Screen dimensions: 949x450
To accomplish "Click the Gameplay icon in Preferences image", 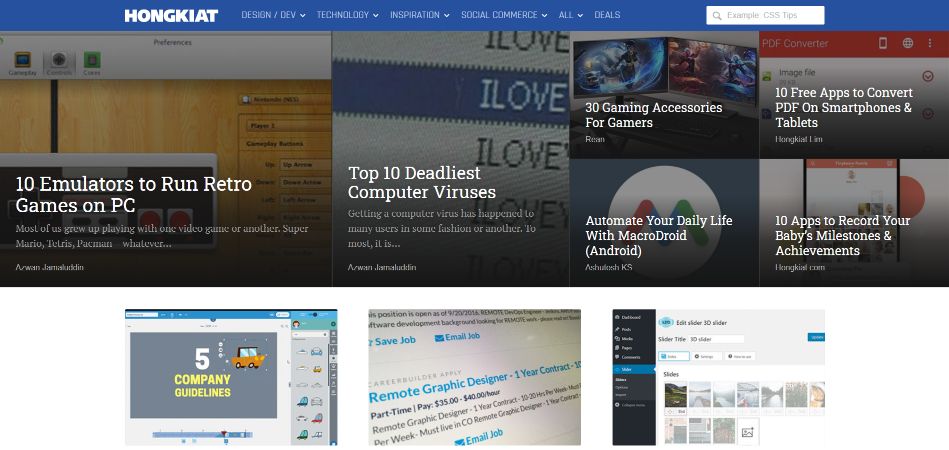I will (22, 64).
